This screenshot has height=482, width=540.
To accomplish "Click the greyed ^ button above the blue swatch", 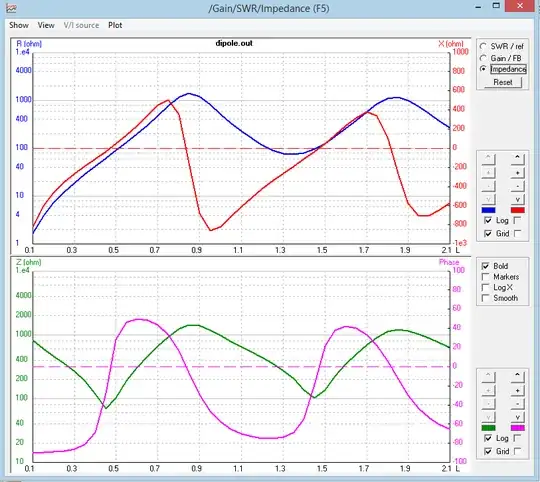I will pos(488,159).
